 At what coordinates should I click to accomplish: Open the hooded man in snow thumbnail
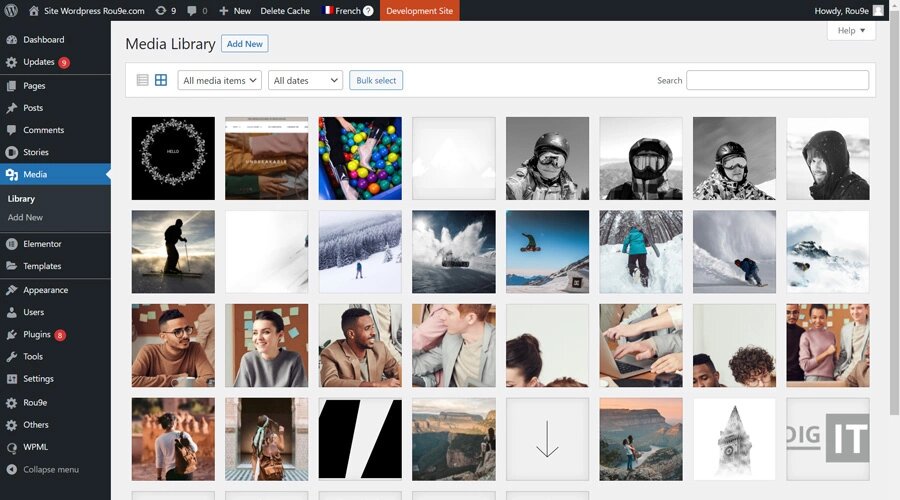pos(828,158)
